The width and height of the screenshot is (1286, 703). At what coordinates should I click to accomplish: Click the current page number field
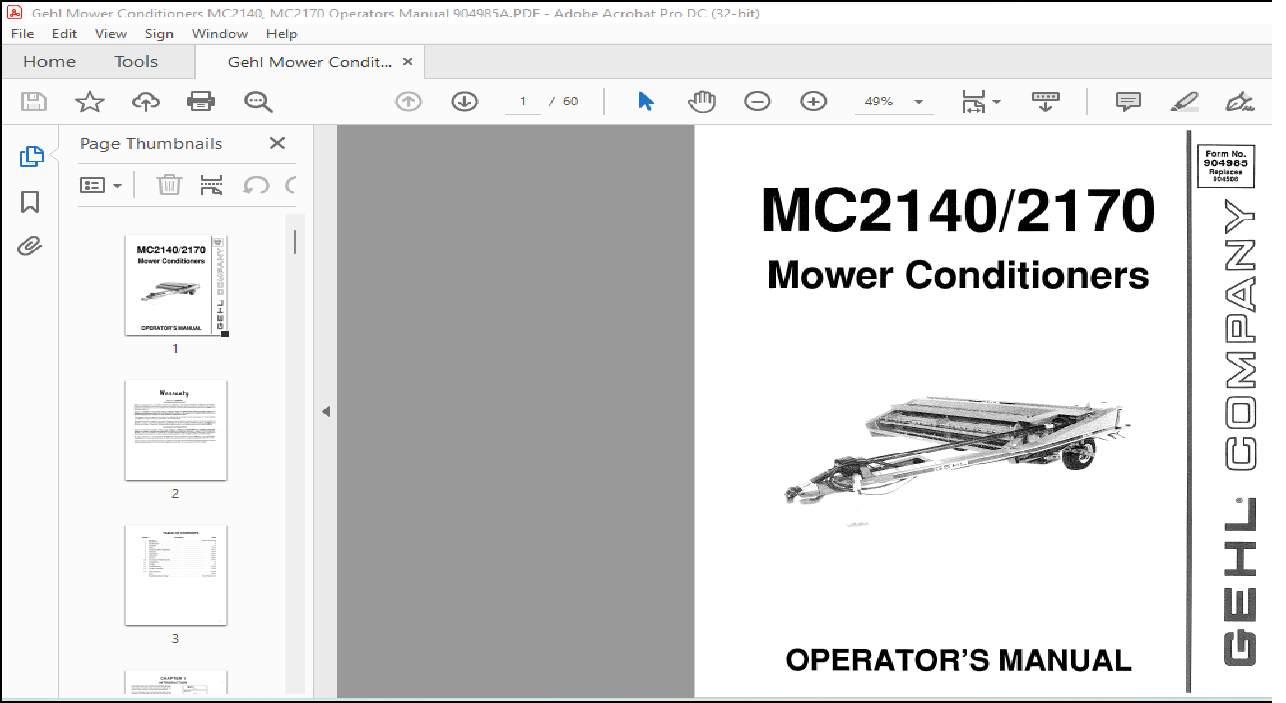point(523,101)
